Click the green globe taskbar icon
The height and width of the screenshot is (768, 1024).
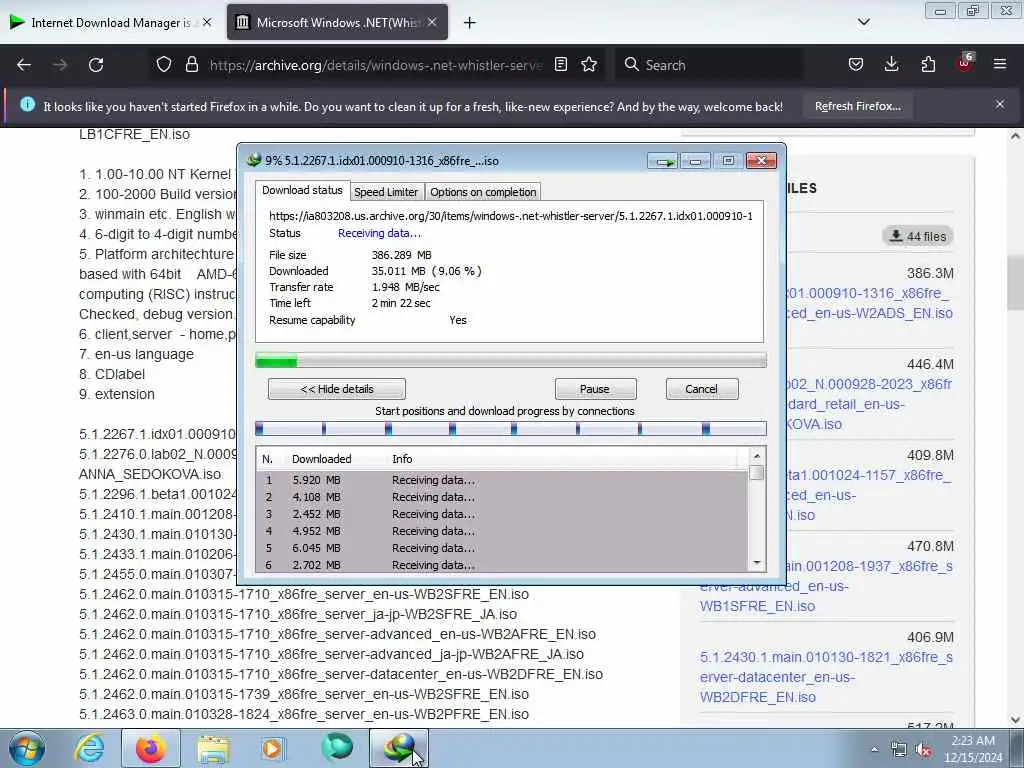click(x=337, y=748)
